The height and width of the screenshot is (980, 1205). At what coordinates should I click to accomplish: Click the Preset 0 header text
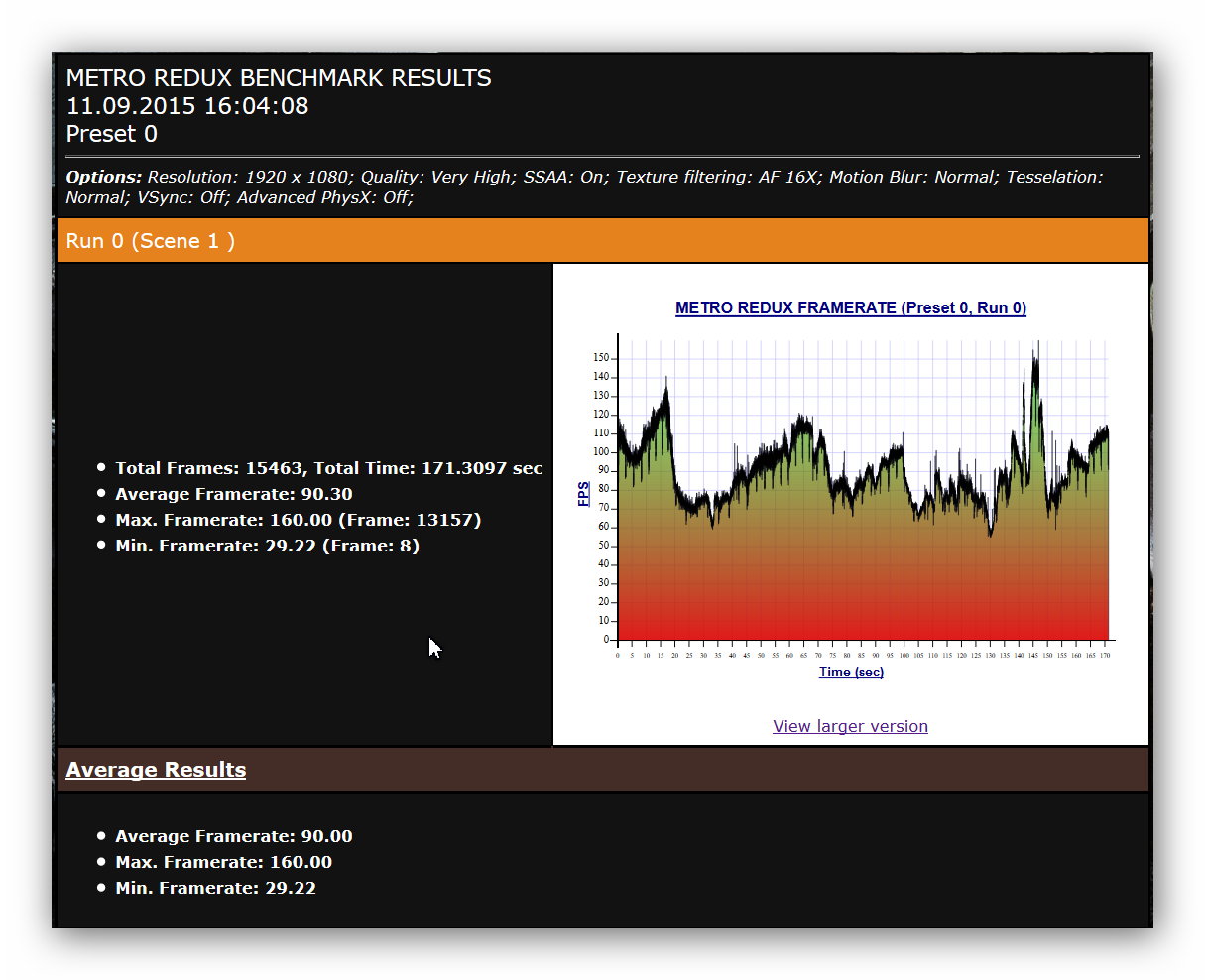point(111,134)
